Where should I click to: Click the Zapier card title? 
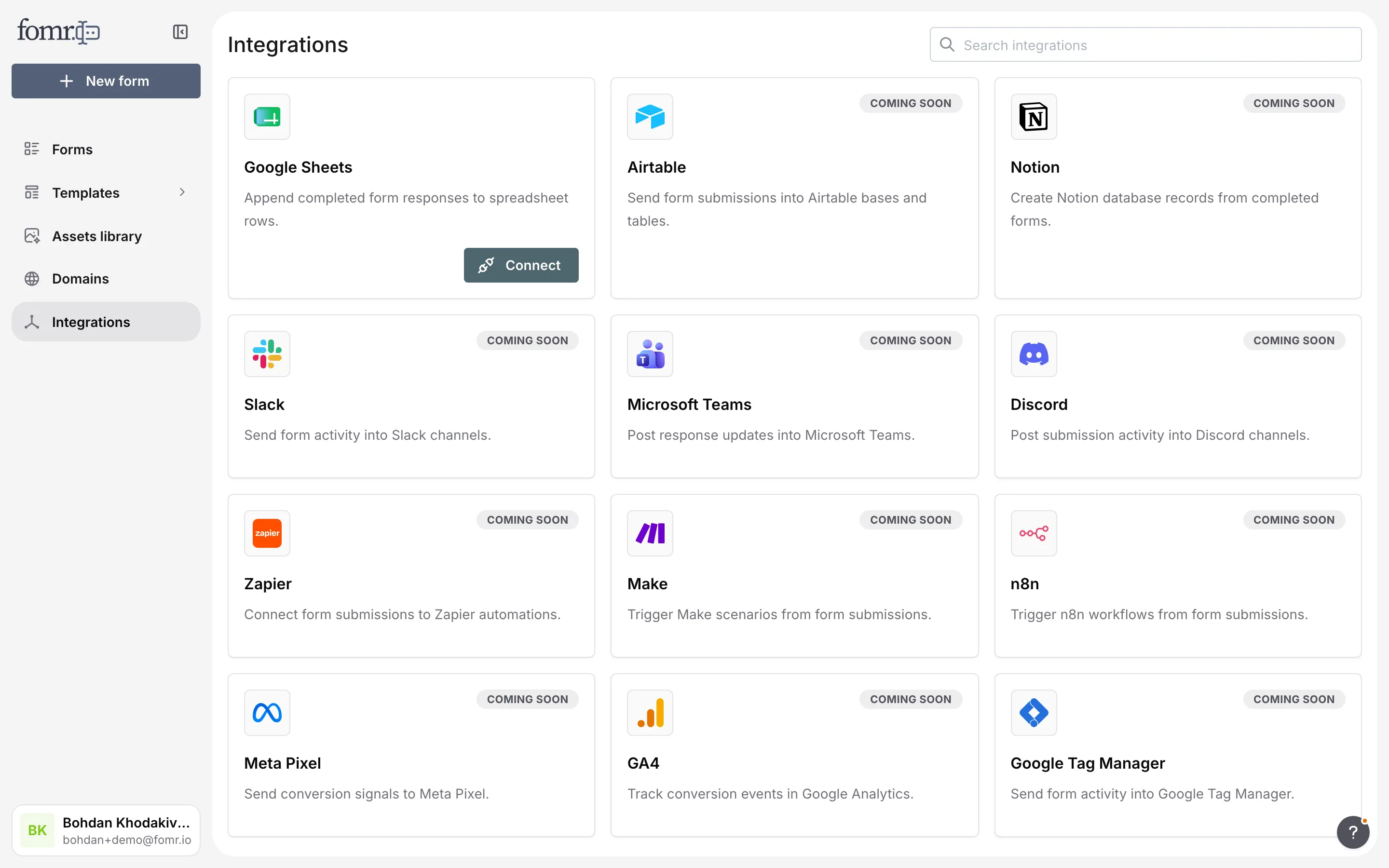pos(268,584)
